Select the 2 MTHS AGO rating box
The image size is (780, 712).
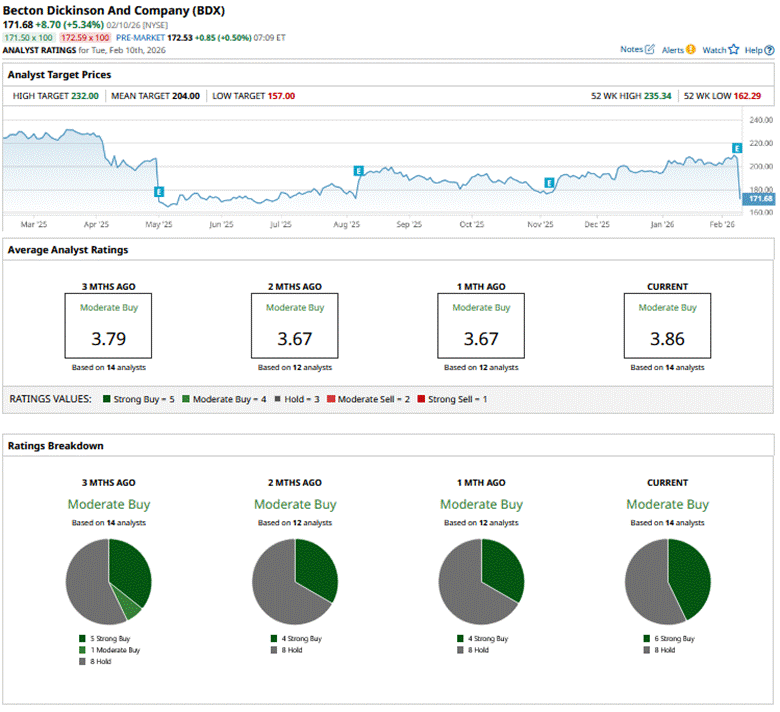click(x=294, y=326)
